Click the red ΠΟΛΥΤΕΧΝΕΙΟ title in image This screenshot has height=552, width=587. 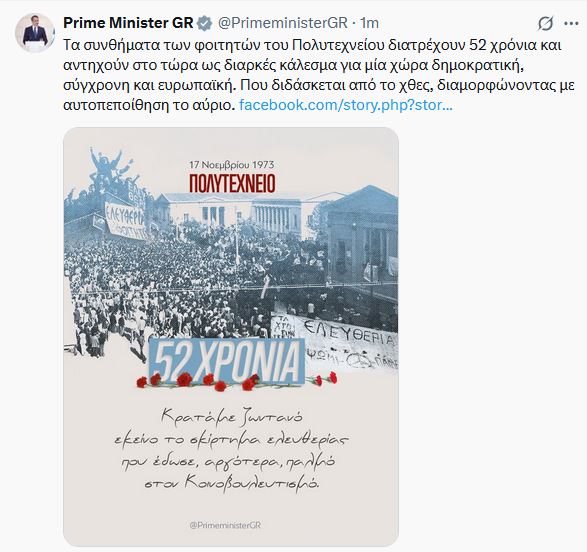click(232, 183)
